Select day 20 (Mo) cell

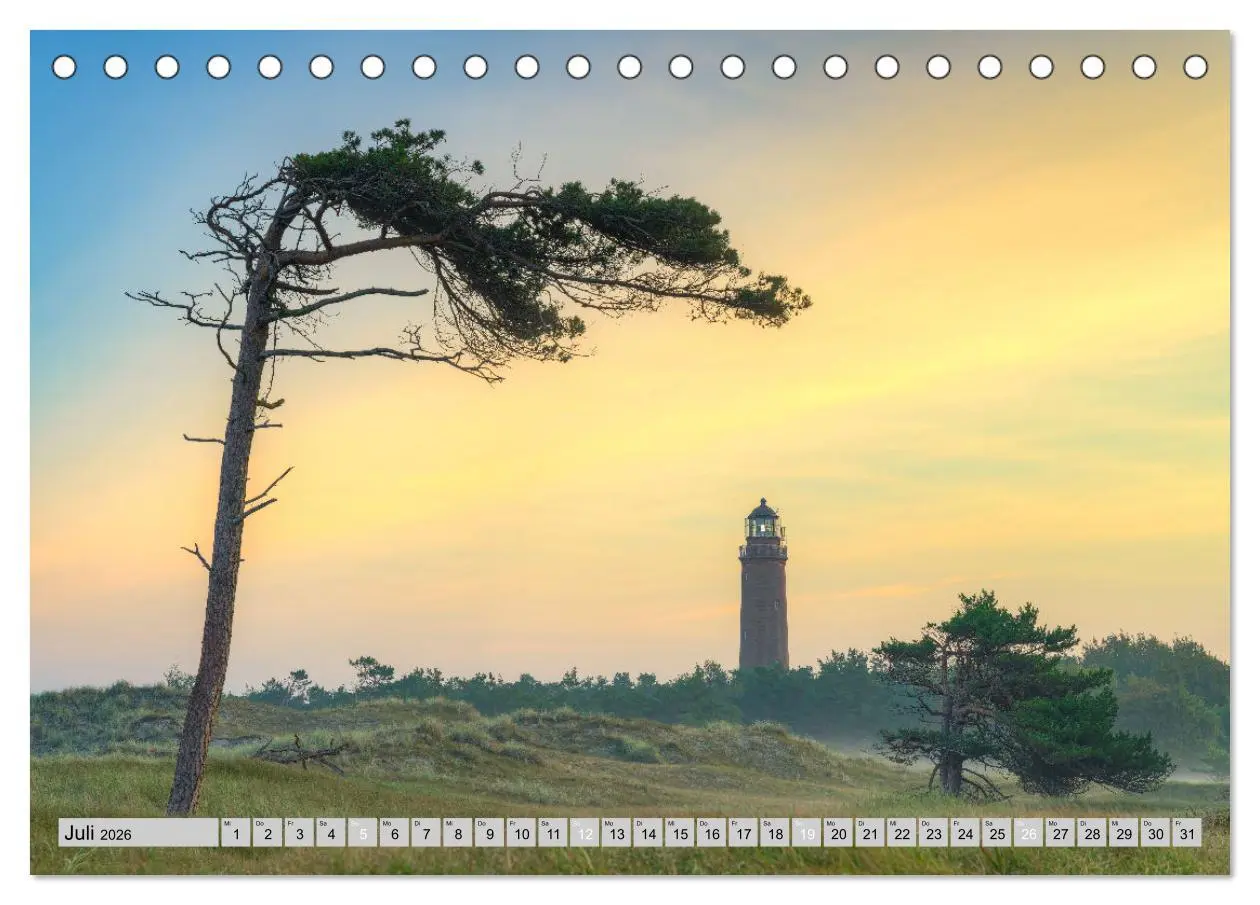839,833
